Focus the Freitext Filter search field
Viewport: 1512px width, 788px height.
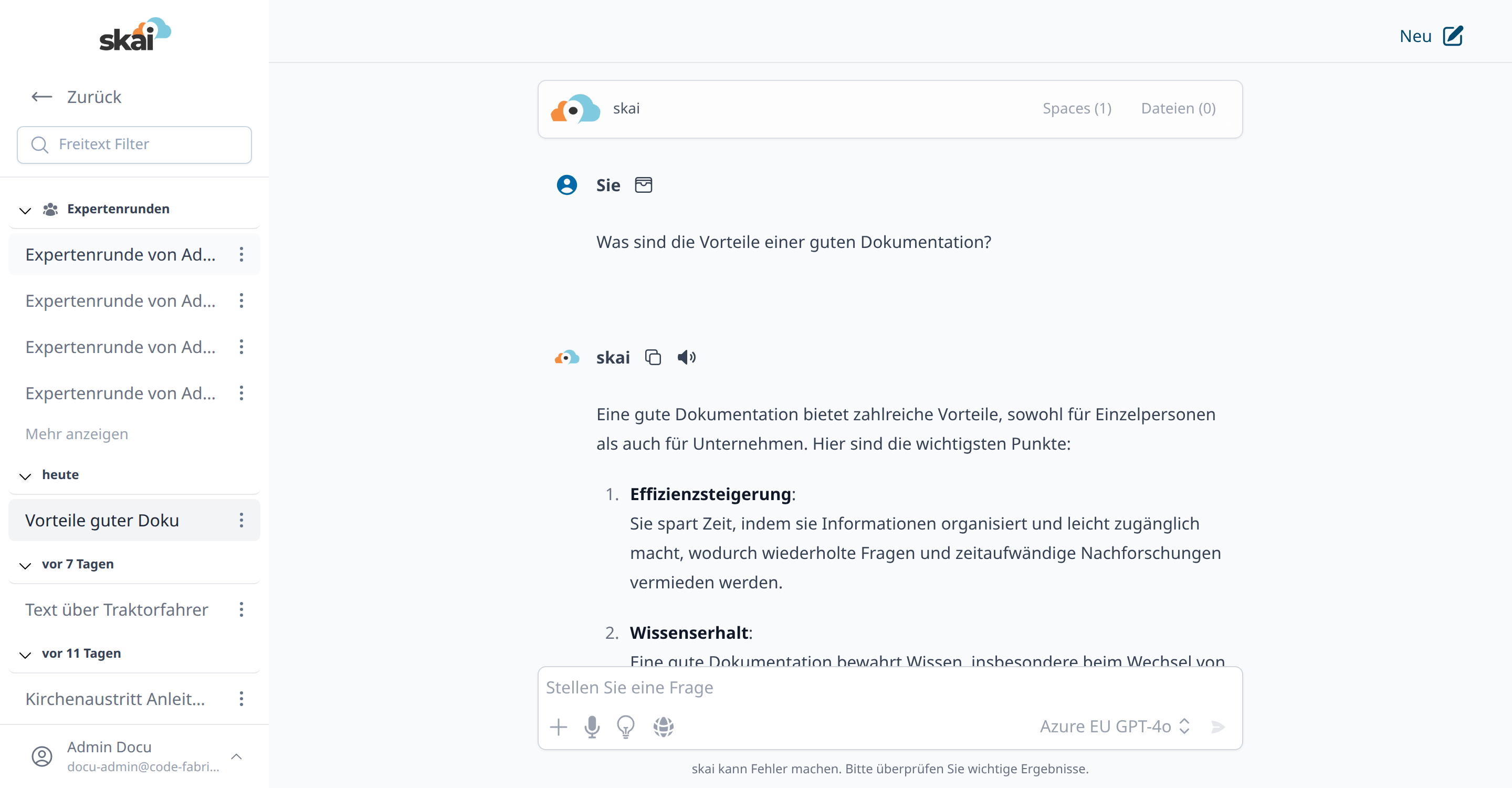134,144
